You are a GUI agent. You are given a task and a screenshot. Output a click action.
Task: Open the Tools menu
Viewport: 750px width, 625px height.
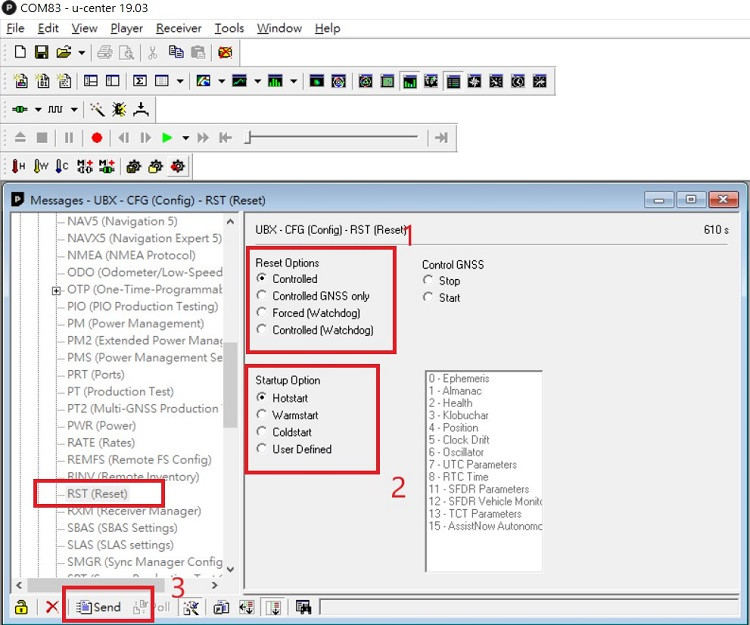tap(229, 28)
